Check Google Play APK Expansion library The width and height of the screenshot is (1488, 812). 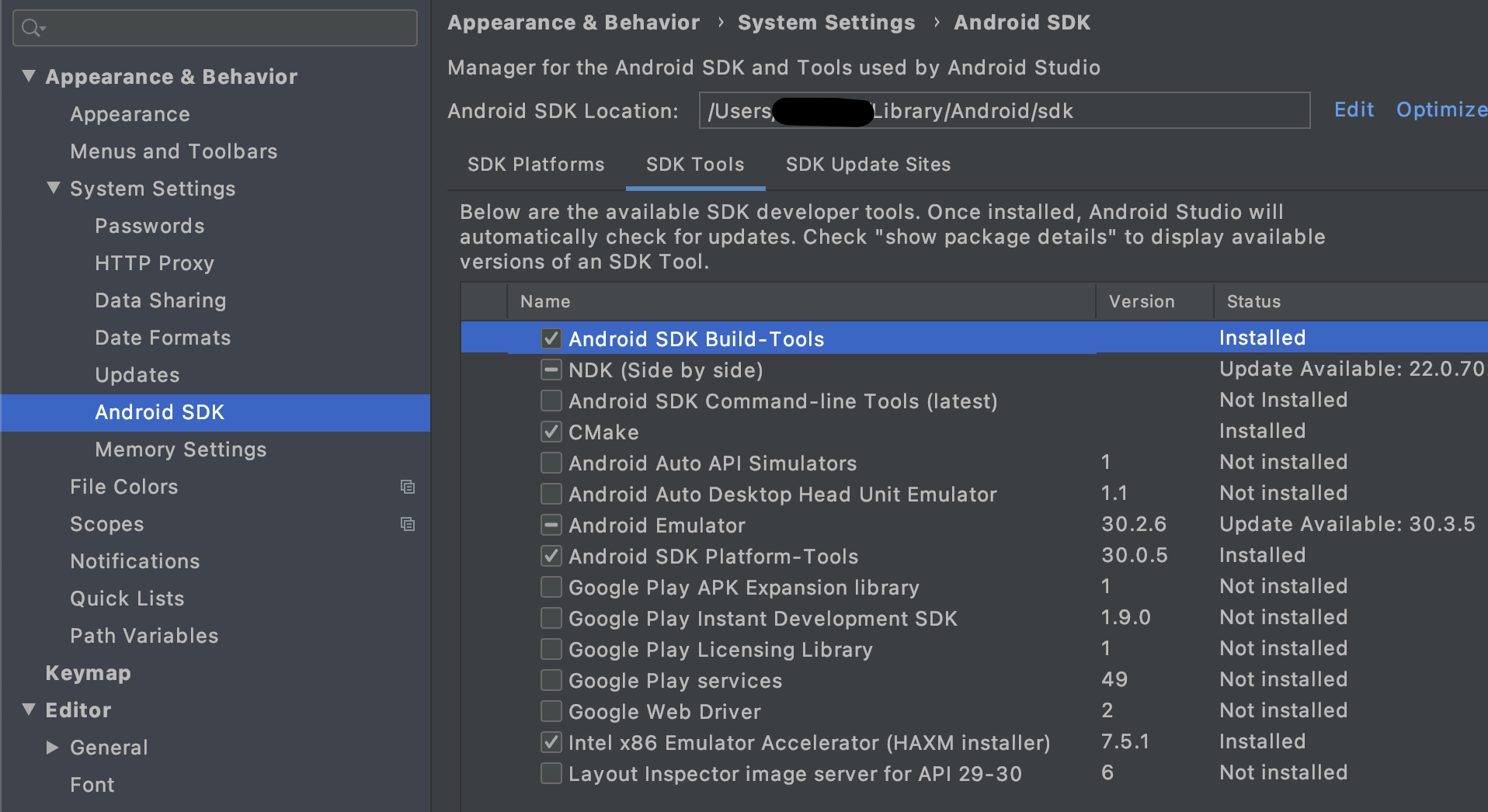coord(551,587)
